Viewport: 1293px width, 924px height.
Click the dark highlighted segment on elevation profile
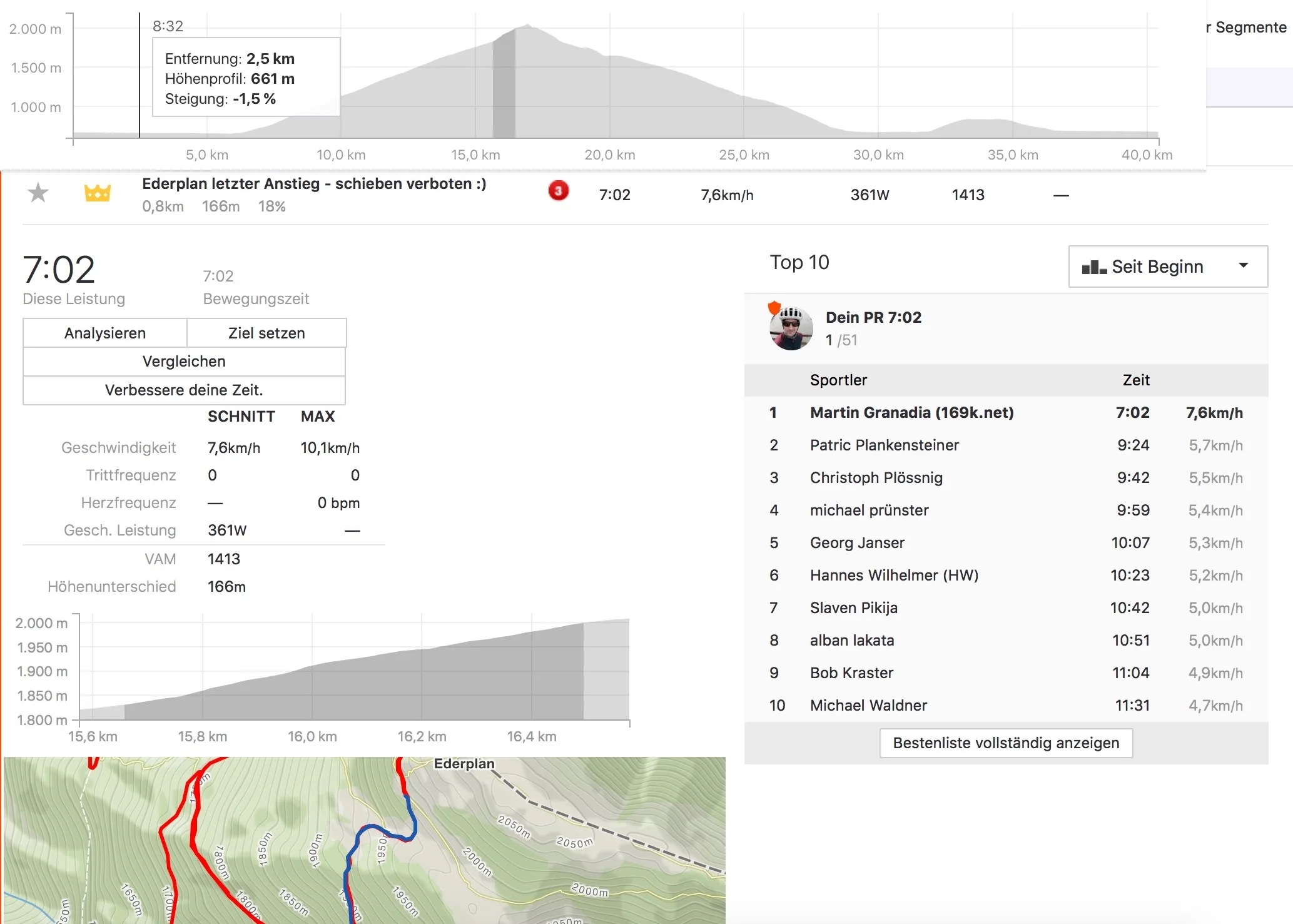tap(504, 88)
